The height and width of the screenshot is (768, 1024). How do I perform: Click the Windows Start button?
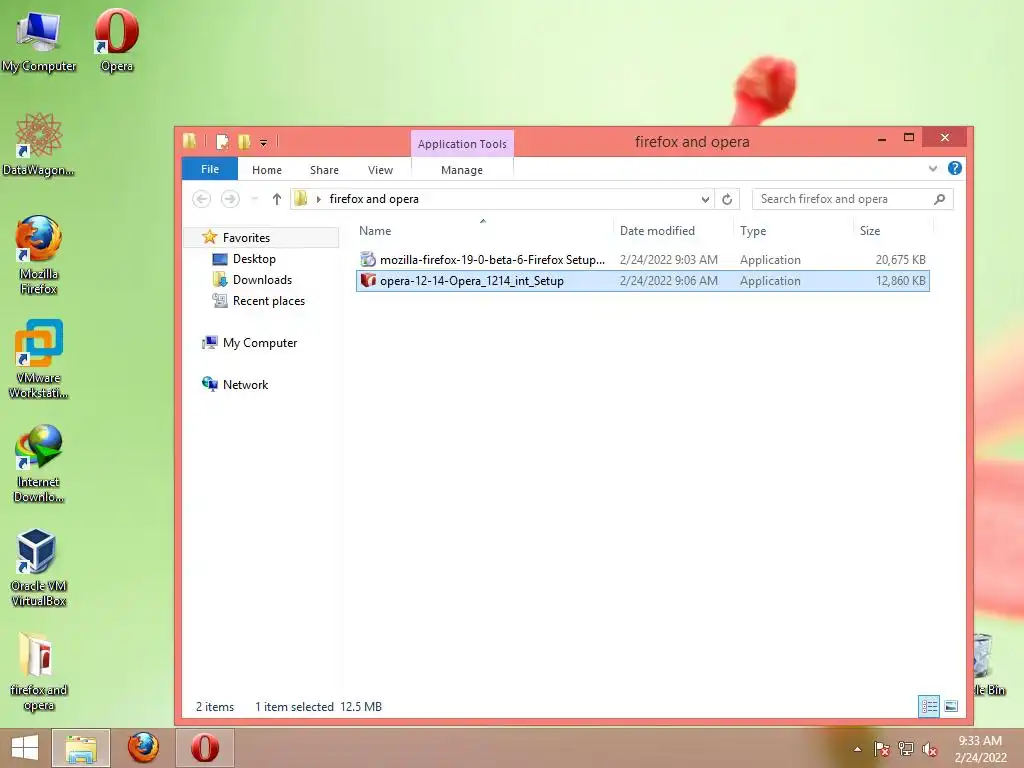[x=25, y=748]
